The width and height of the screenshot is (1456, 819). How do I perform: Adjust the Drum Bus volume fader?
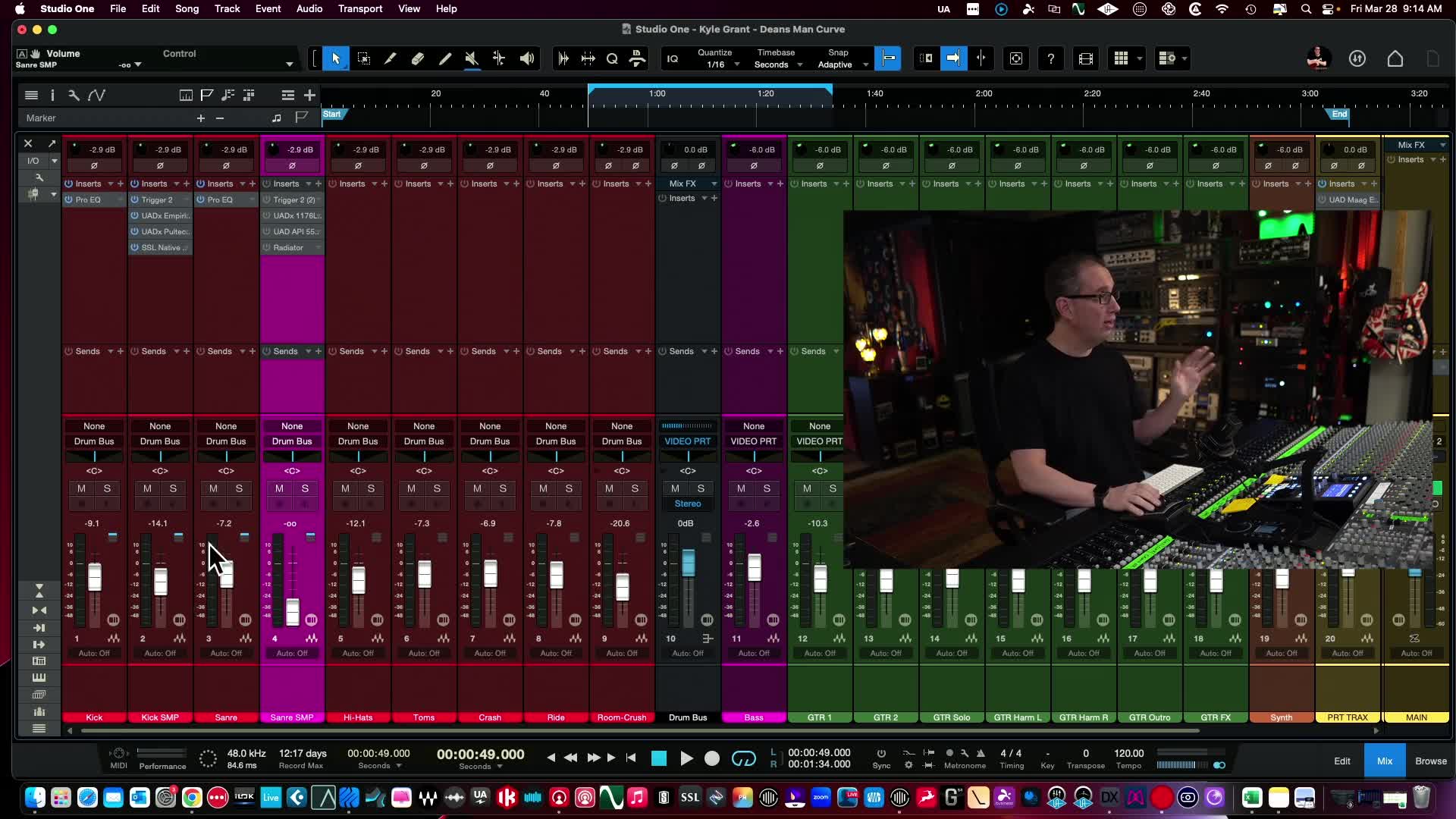[688, 563]
